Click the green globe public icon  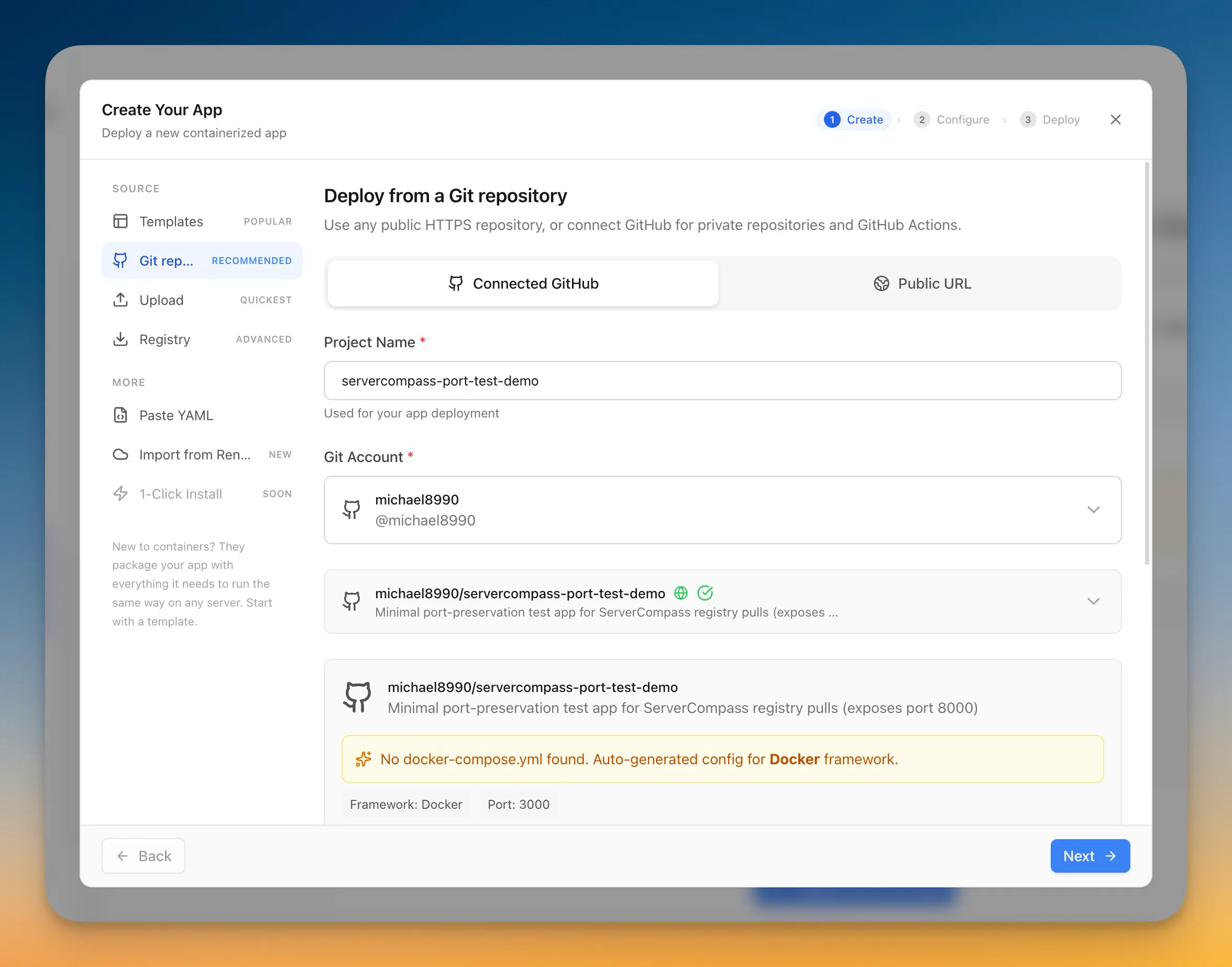680,593
